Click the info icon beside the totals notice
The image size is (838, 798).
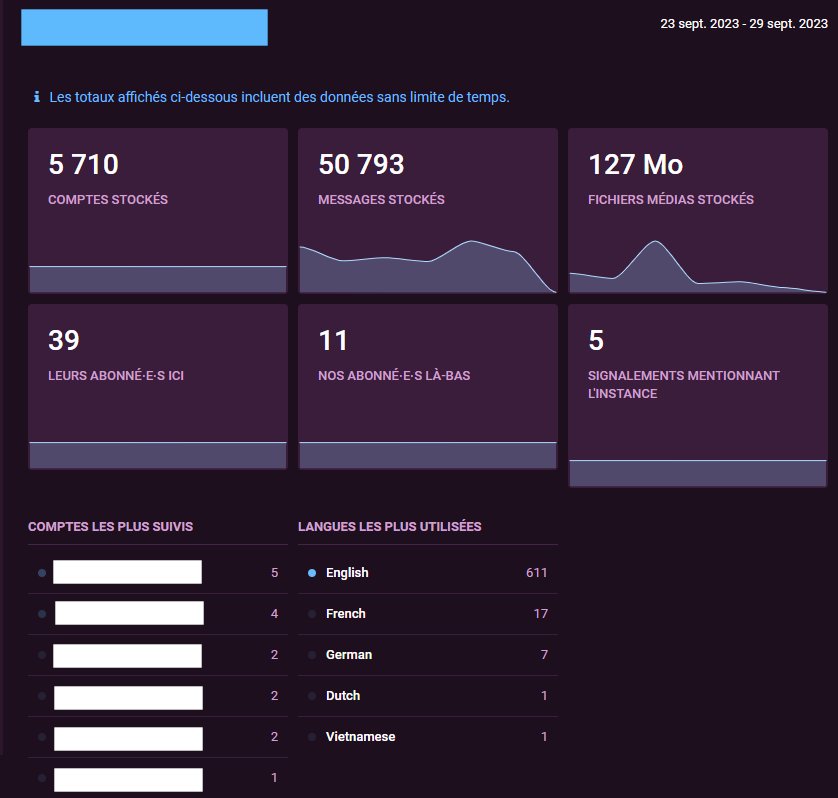tap(37, 98)
